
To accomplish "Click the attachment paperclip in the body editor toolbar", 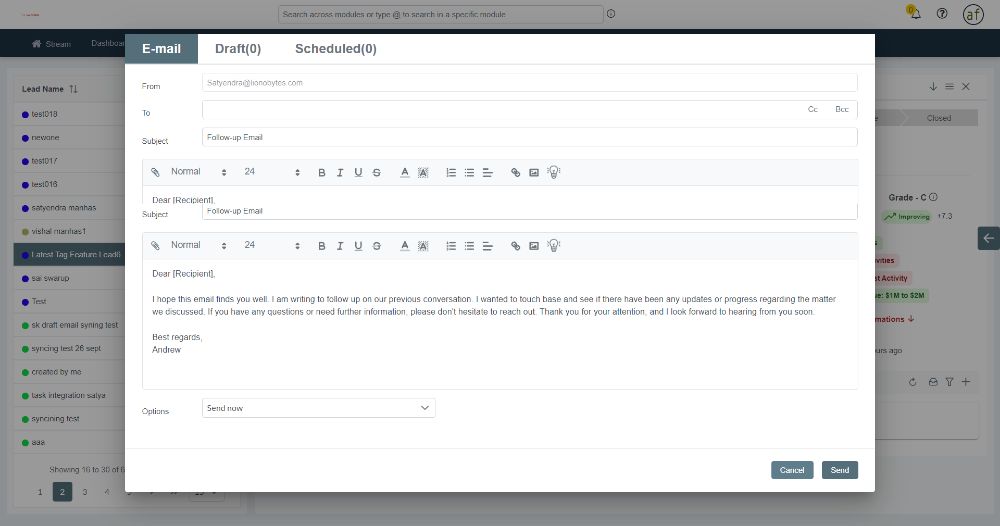I will [x=155, y=245].
